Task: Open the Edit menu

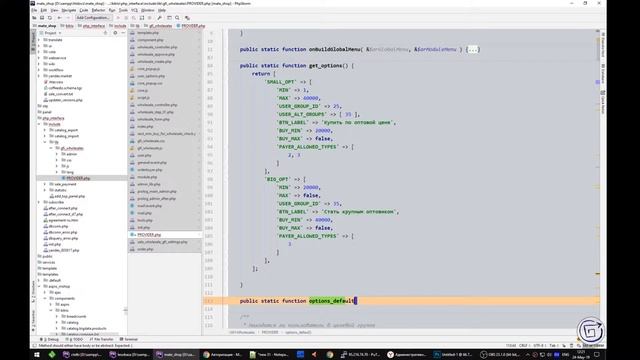Action: tap(44, 10)
